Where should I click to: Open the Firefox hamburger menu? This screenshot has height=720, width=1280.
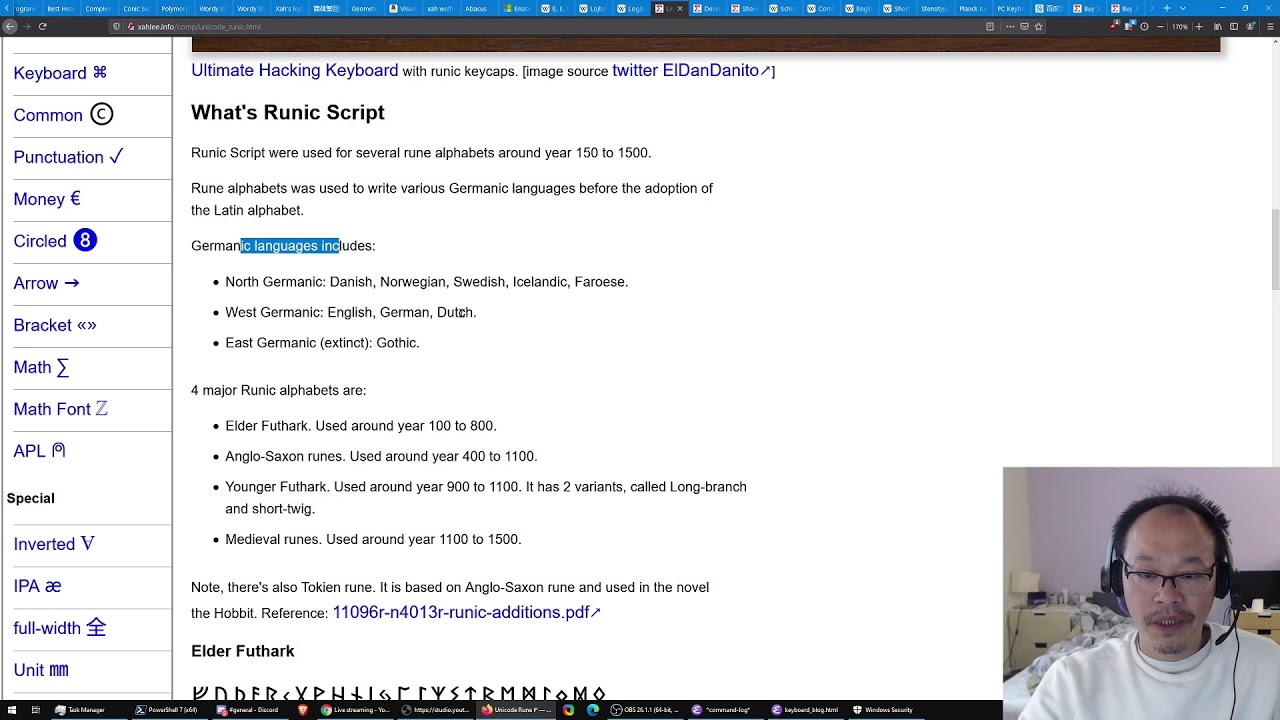point(1270,26)
